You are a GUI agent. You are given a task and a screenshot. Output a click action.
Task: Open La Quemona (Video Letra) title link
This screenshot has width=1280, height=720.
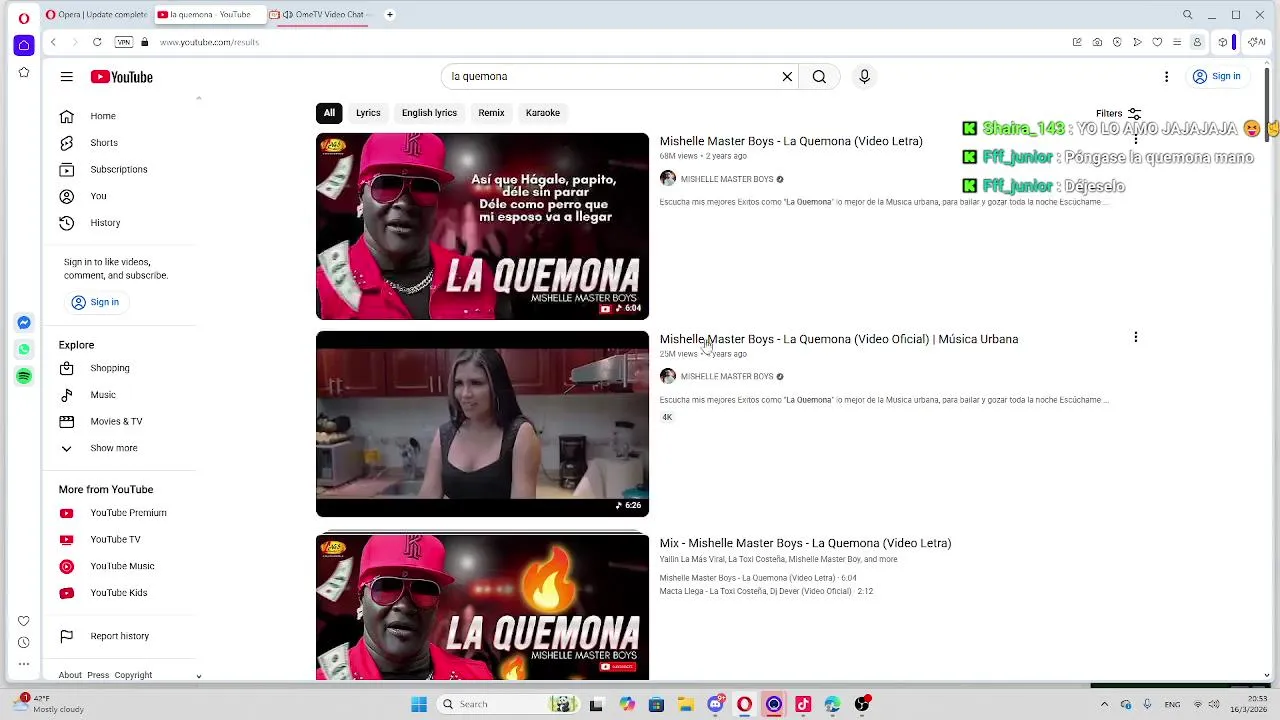(791, 141)
